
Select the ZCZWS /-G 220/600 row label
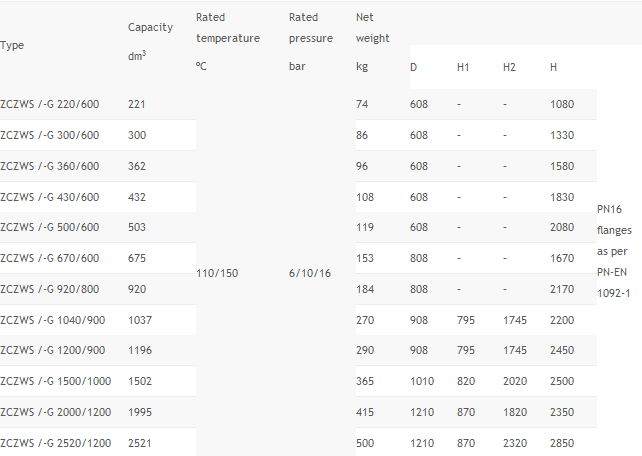pyautogui.click(x=50, y=104)
